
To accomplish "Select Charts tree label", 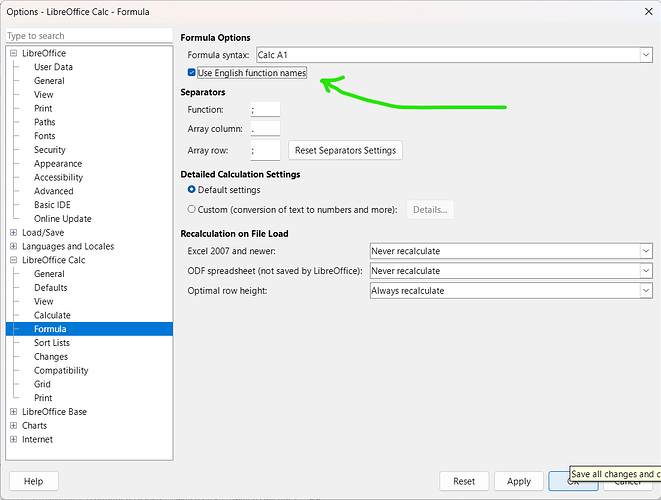I will (35, 425).
